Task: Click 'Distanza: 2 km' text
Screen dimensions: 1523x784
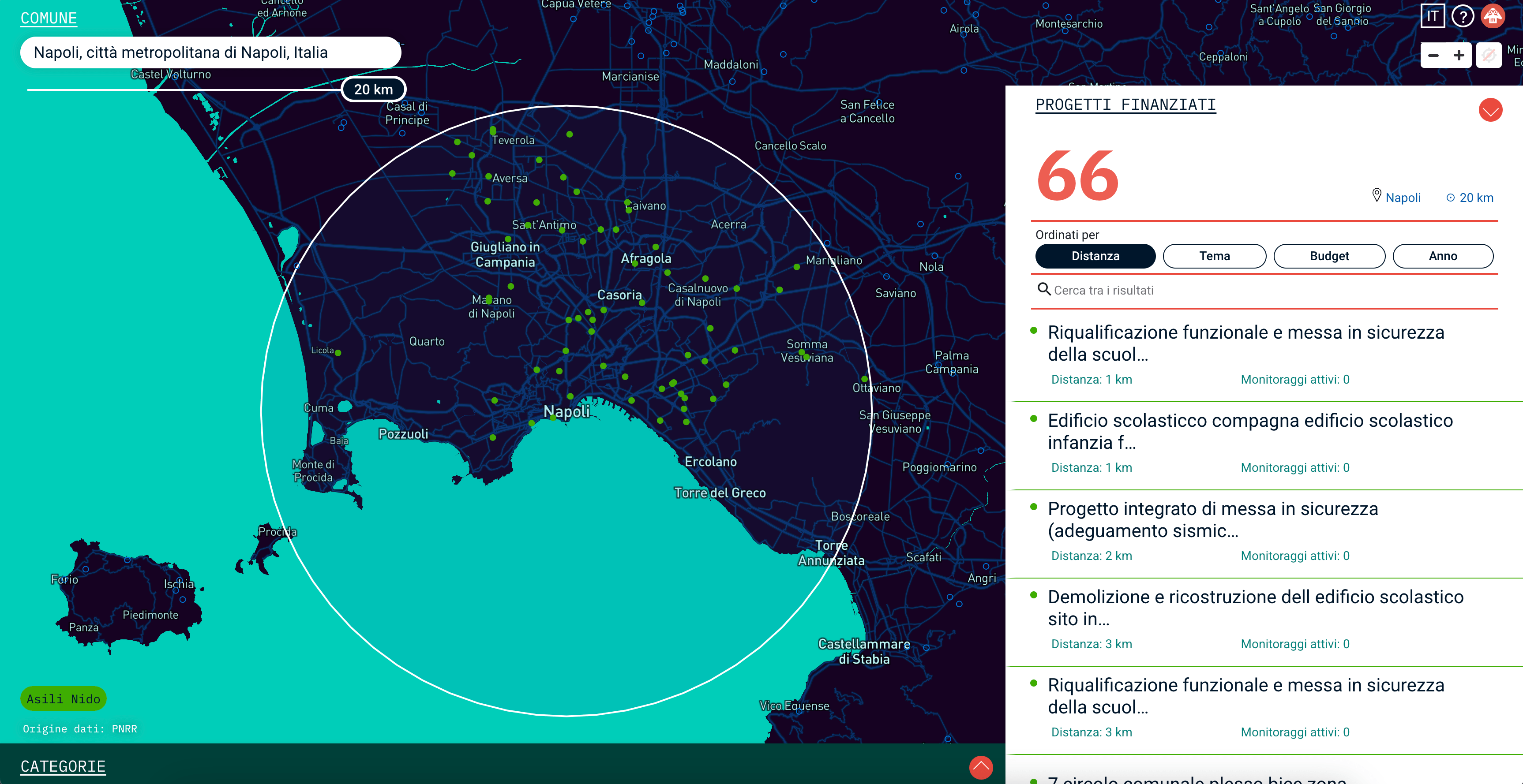Action: pyautogui.click(x=1092, y=555)
